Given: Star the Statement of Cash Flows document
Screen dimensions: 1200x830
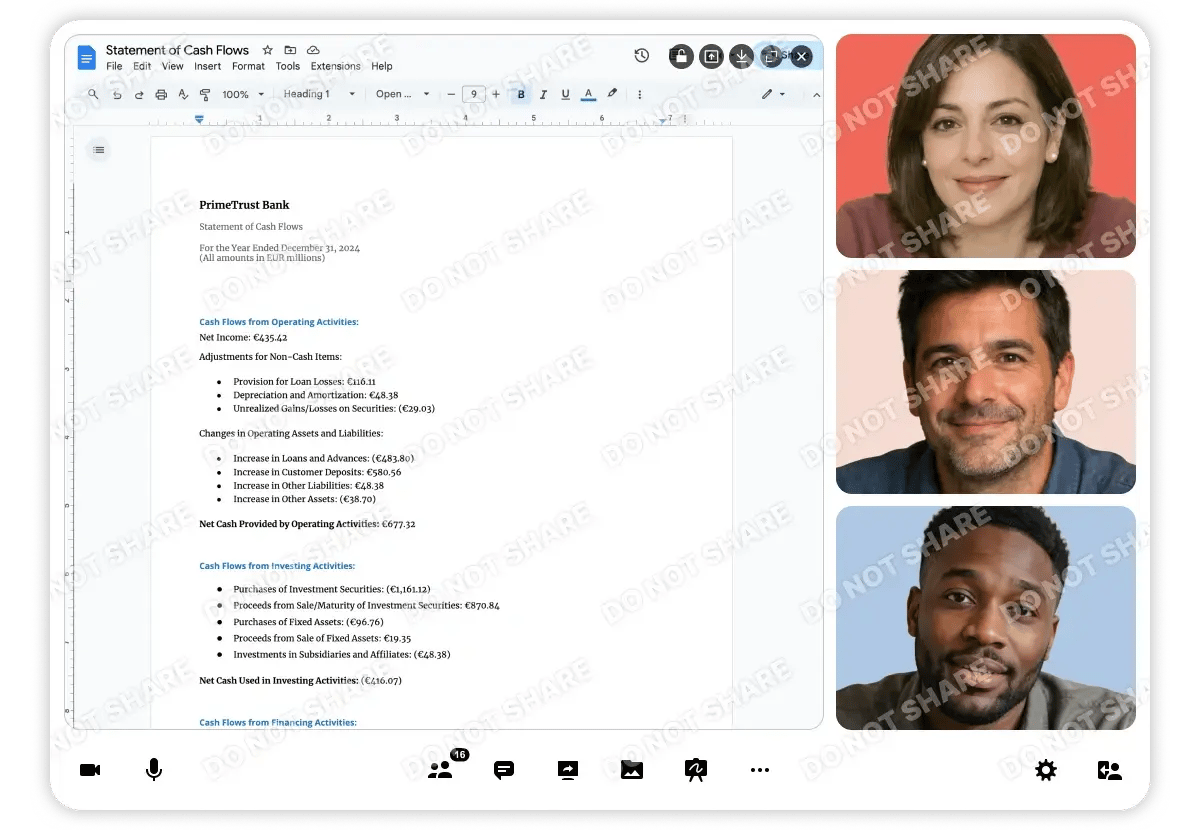Looking at the screenshot, I should tap(267, 50).
